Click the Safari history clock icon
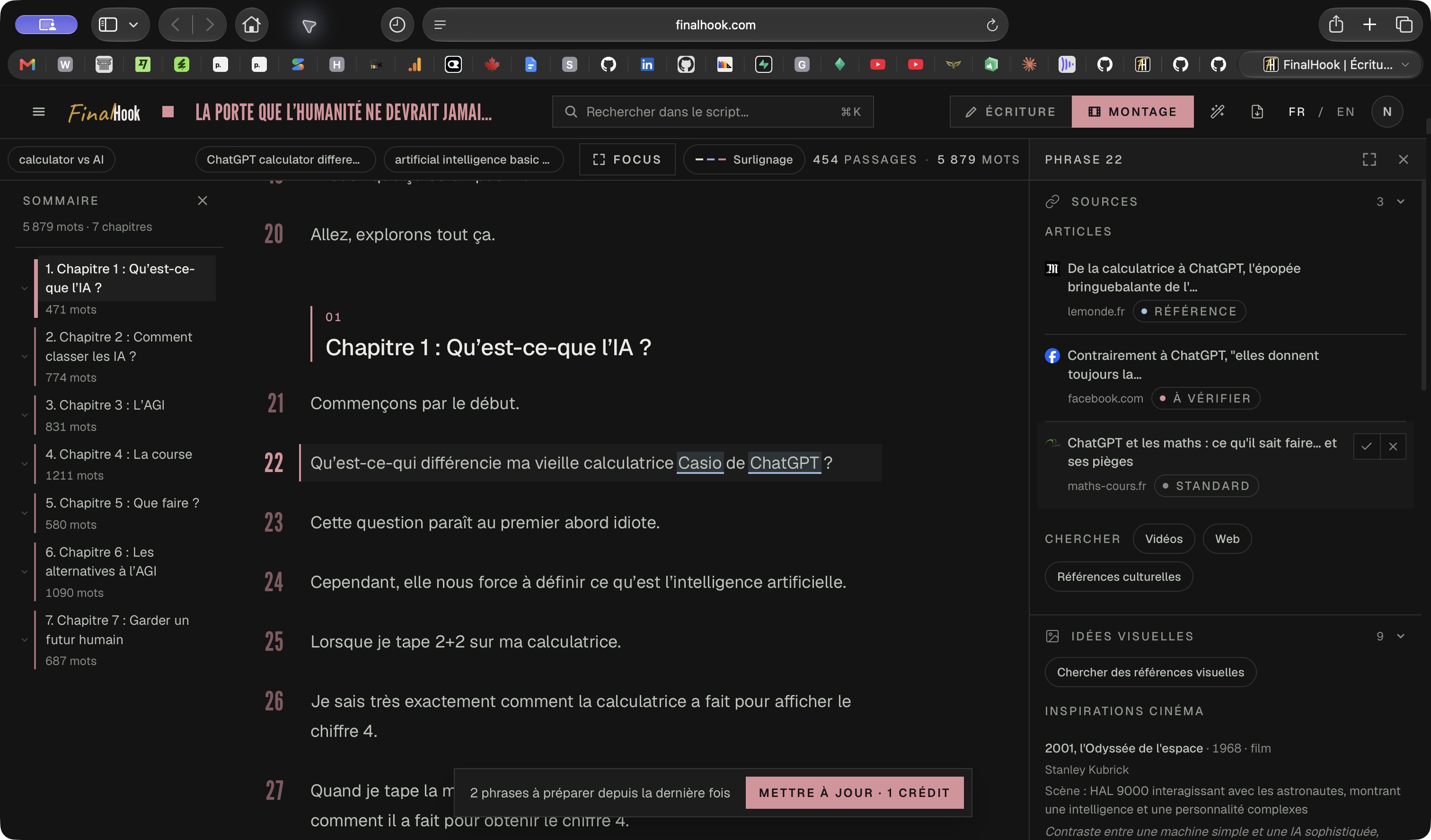Screen dimensions: 1431x840 pyautogui.click(x=397, y=25)
